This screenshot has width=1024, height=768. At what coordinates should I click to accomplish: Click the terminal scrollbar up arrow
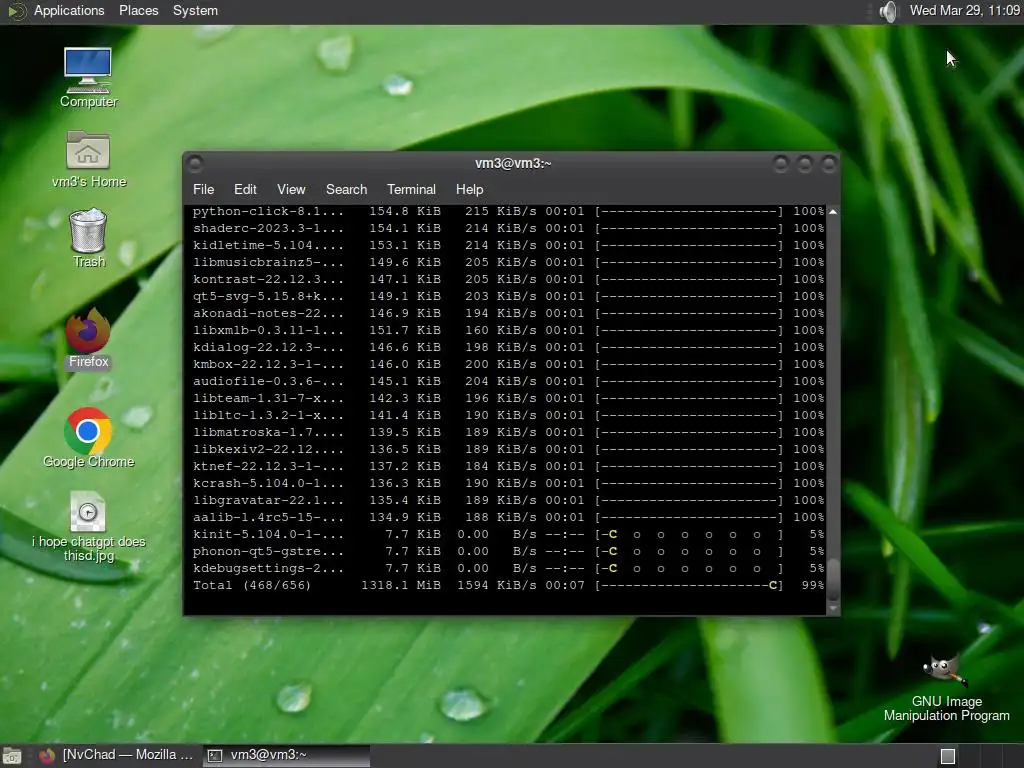point(833,212)
